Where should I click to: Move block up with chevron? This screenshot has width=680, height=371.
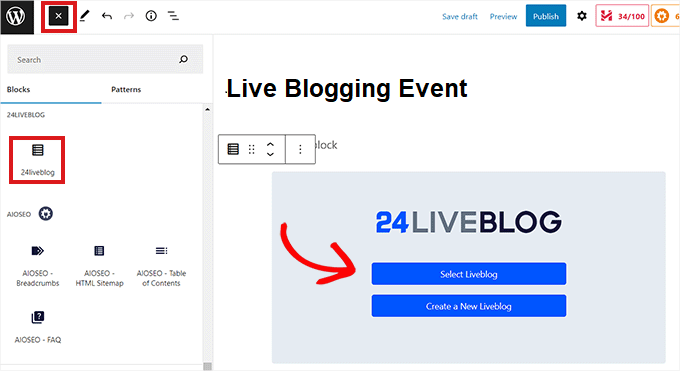tap(270, 144)
